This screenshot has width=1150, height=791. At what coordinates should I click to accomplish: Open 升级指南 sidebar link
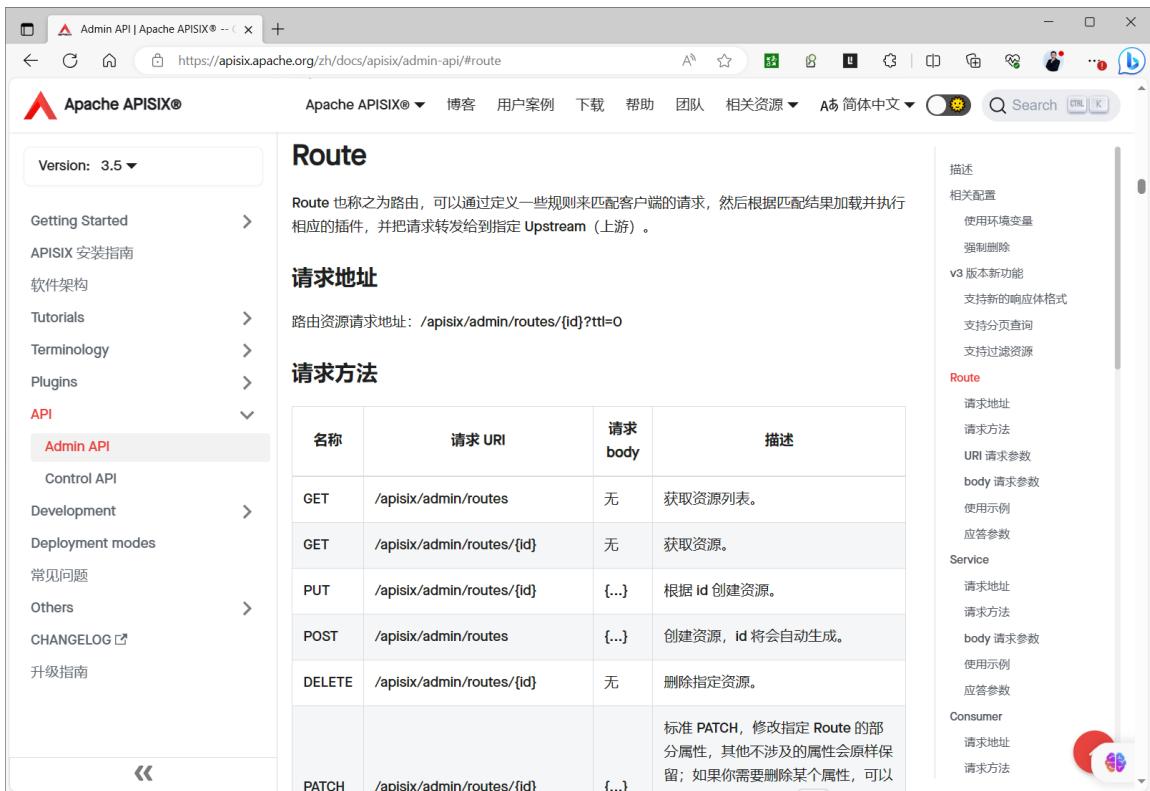(59, 672)
